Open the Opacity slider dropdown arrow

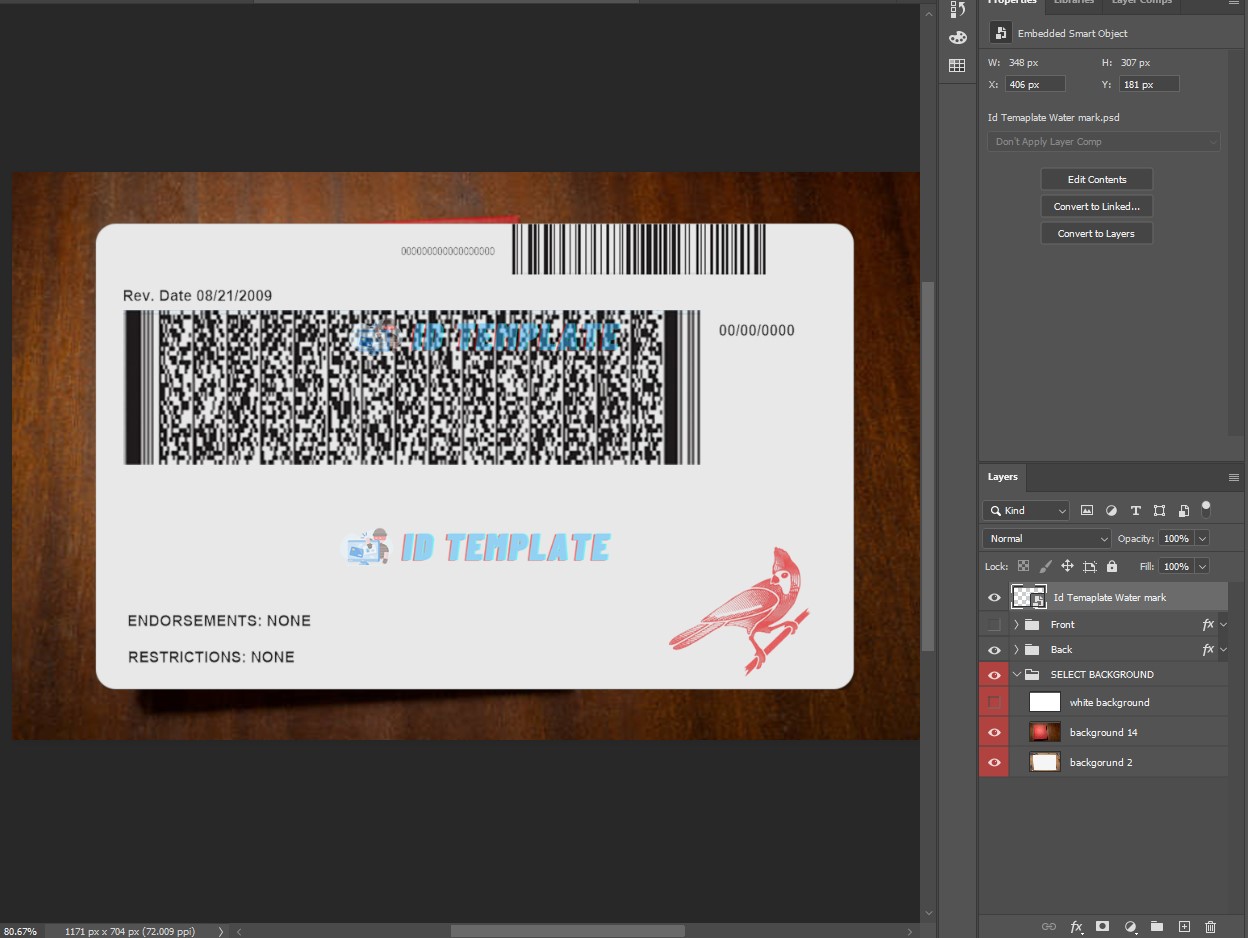1201,538
